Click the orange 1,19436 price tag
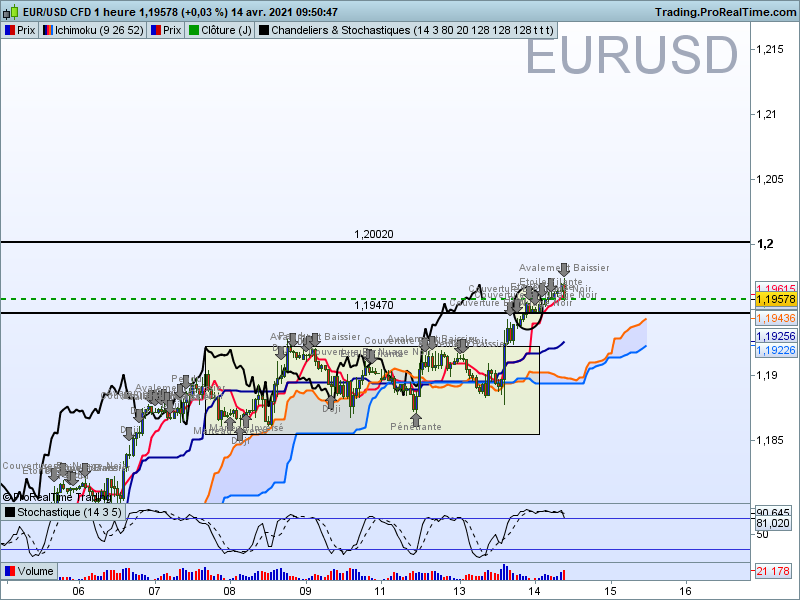 pyautogui.click(x=776, y=318)
